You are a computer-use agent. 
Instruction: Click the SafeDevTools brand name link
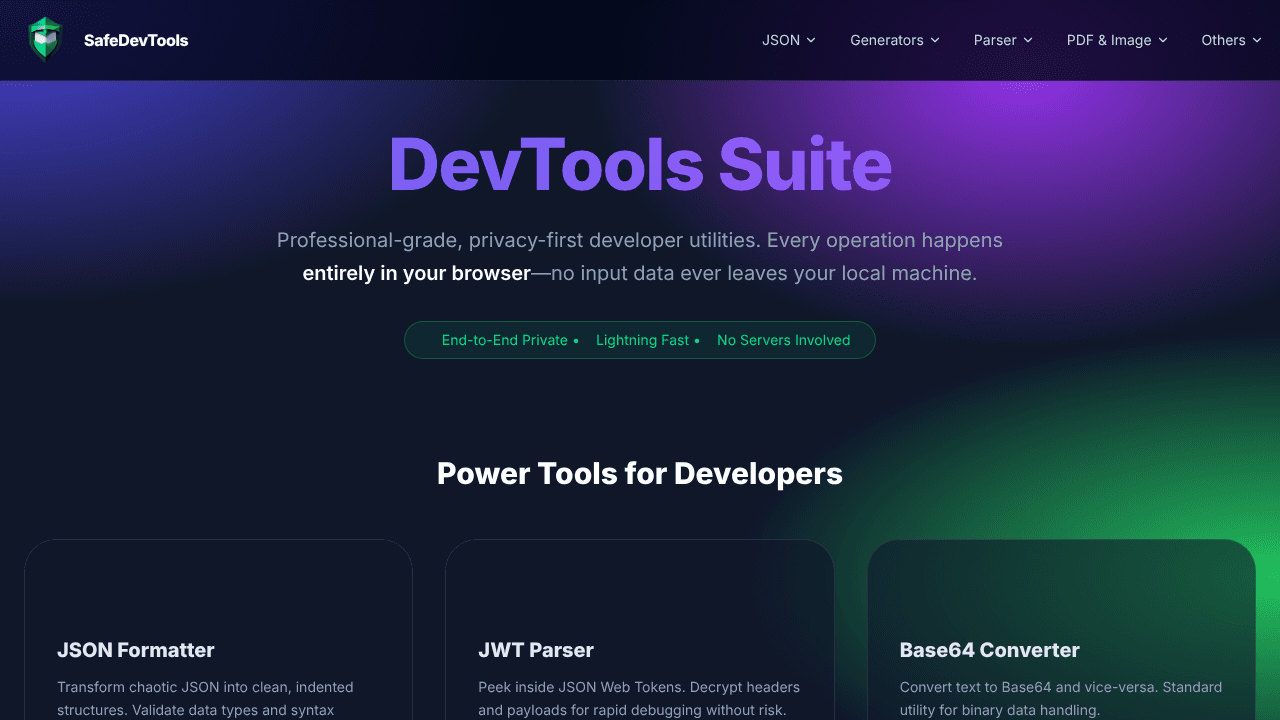coord(136,40)
